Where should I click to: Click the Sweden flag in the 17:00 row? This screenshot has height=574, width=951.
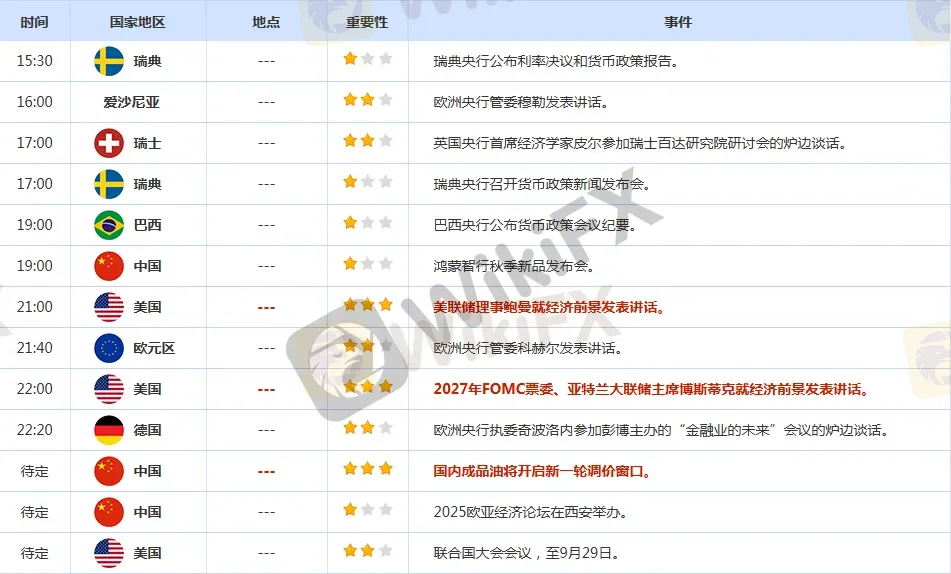[x=109, y=184]
